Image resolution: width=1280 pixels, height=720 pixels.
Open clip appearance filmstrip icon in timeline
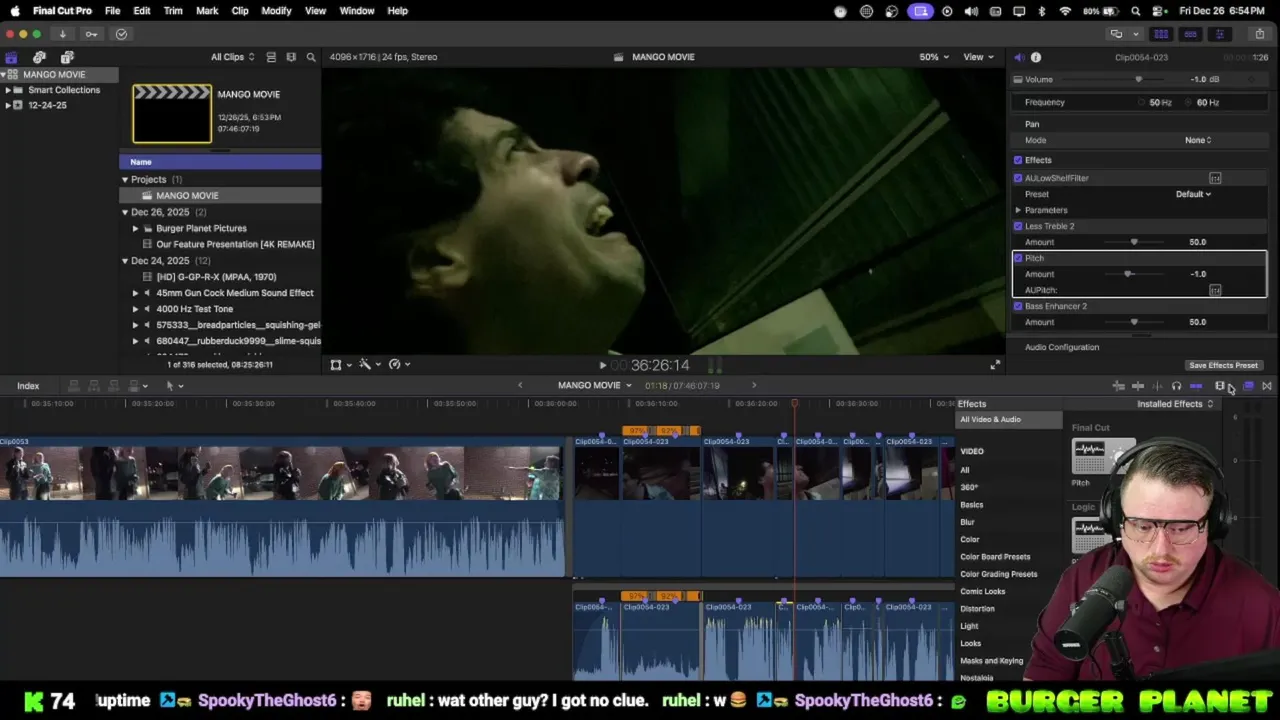tap(1220, 386)
